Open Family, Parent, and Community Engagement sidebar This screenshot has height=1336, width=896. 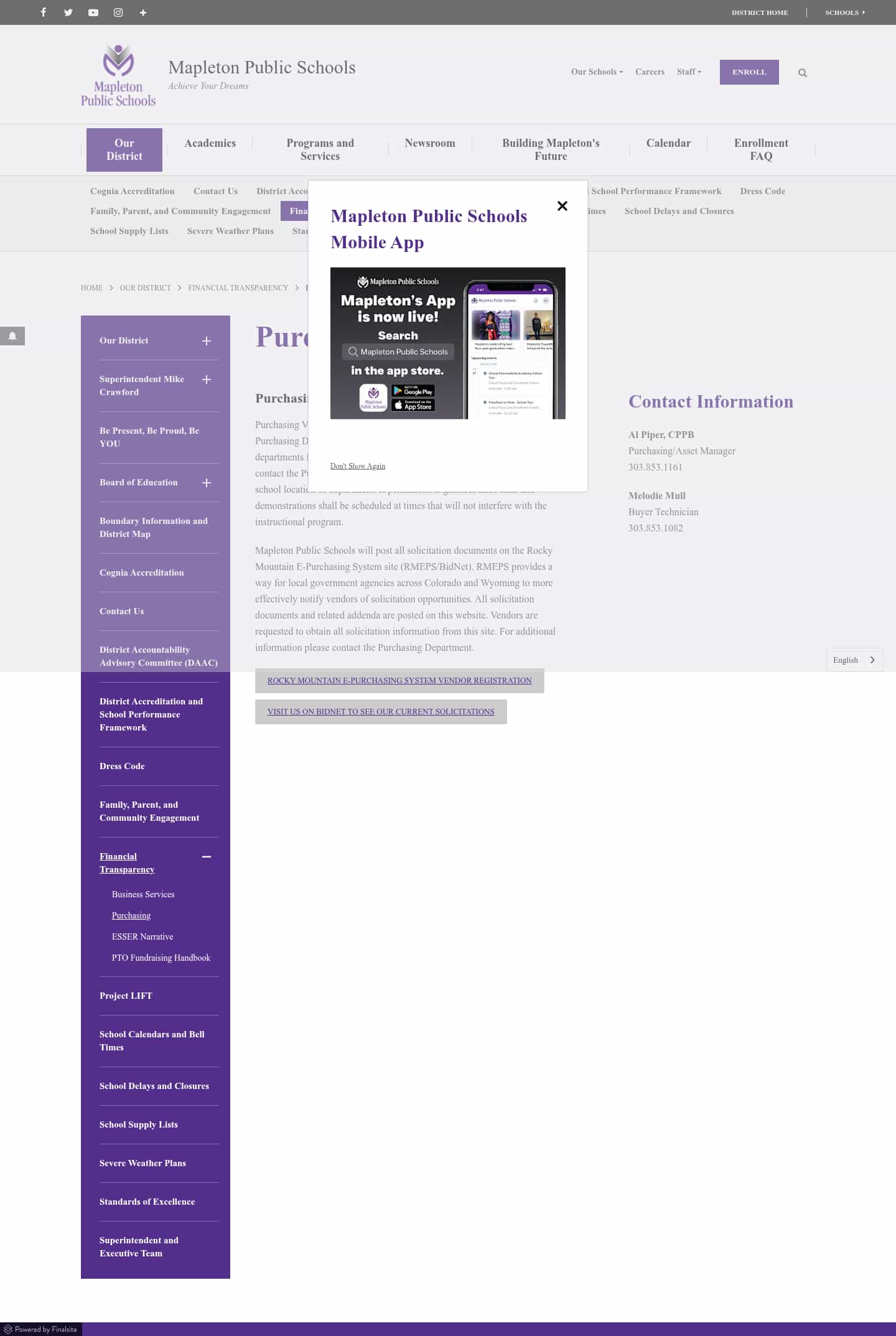(x=149, y=811)
